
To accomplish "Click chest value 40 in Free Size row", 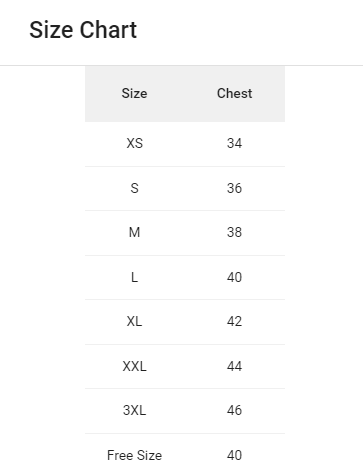I will pyautogui.click(x=234, y=455).
